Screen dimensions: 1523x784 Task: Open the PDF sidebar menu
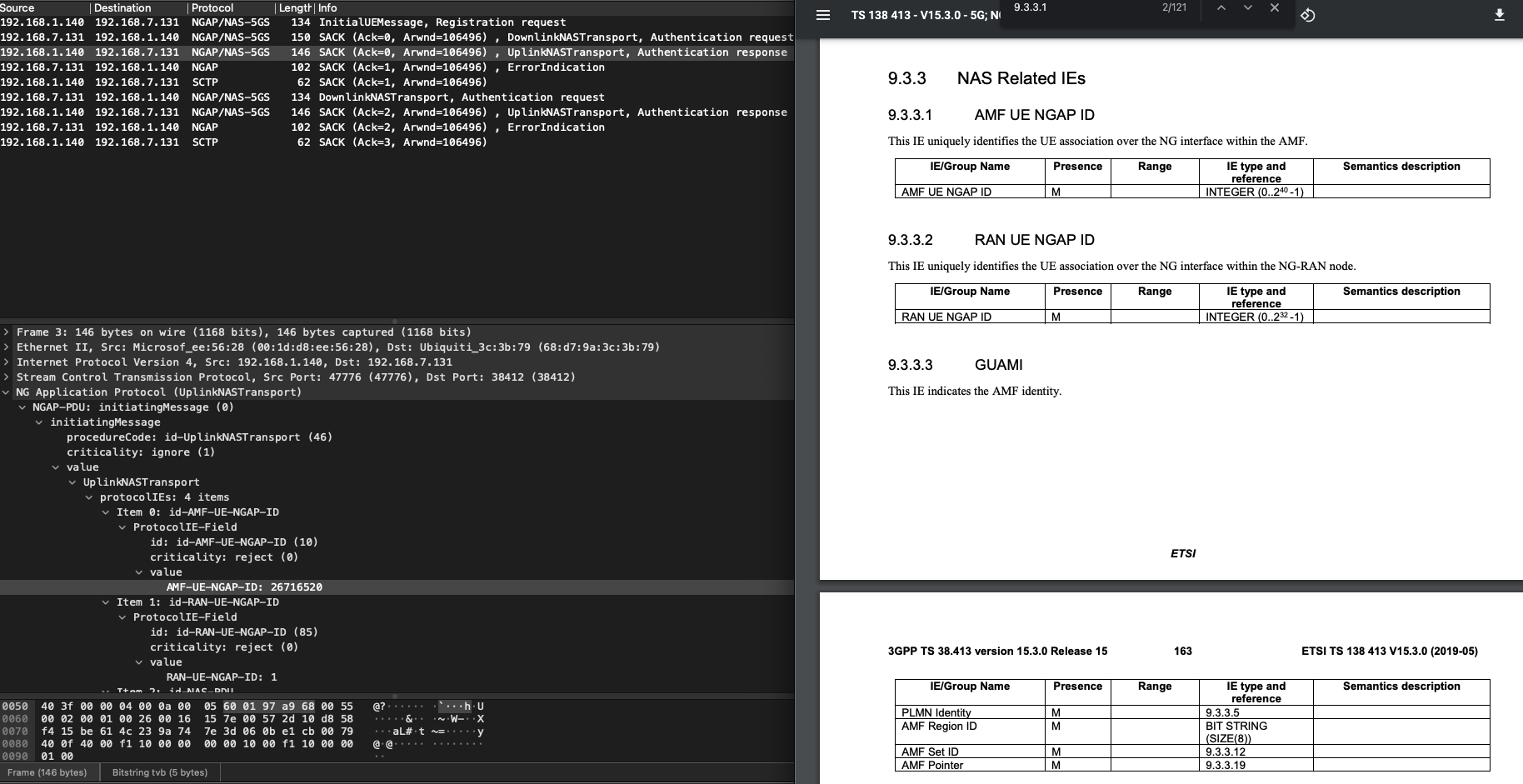pos(821,14)
